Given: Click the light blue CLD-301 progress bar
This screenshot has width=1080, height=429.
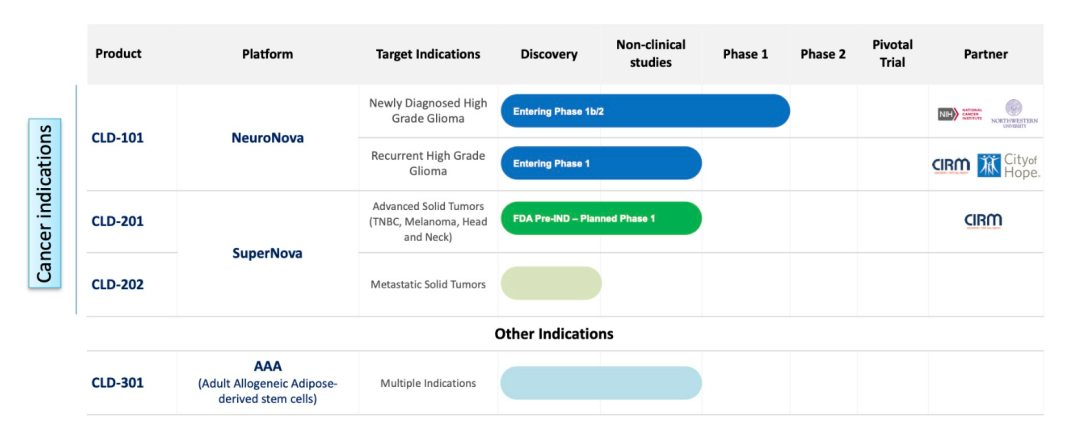Looking at the screenshot, I should click(601, 383).
